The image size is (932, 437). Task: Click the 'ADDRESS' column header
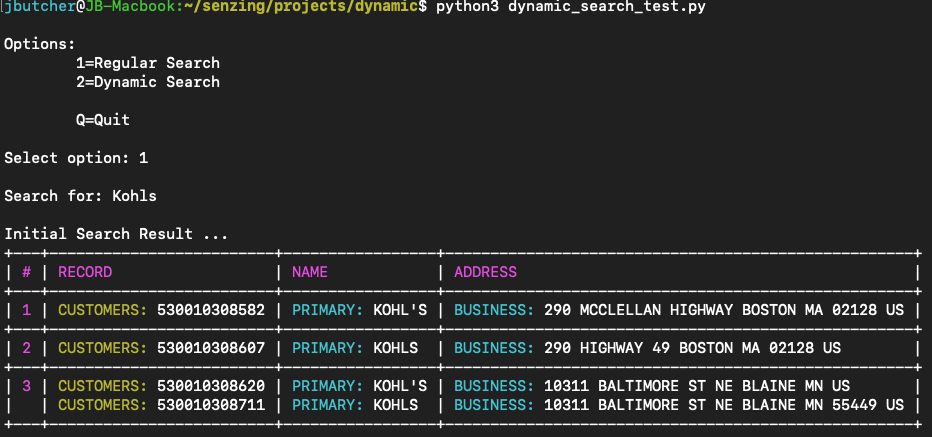485,272
